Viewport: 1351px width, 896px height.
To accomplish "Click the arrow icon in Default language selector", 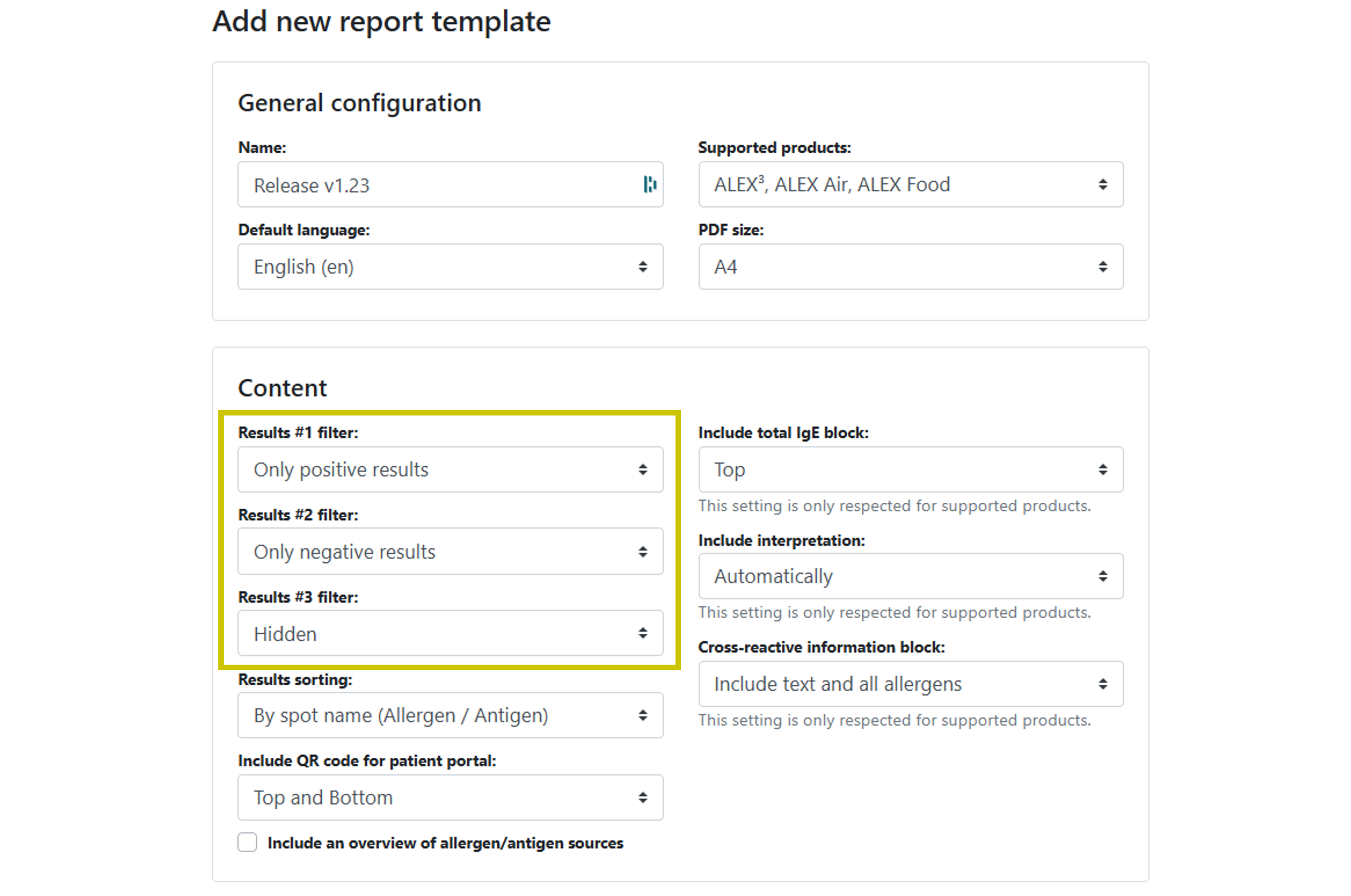I will click(x=642, y=267).
